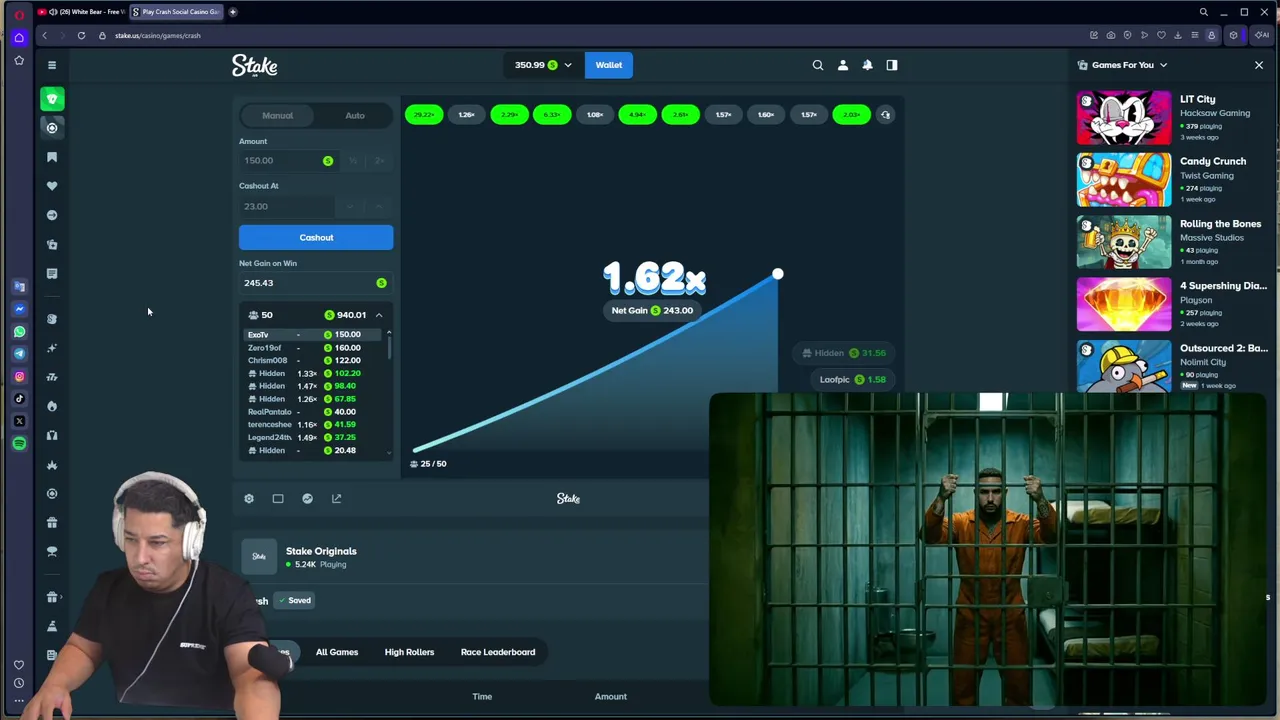
Task: Toggle the side panel layout icon
Action: coord(892,65)
